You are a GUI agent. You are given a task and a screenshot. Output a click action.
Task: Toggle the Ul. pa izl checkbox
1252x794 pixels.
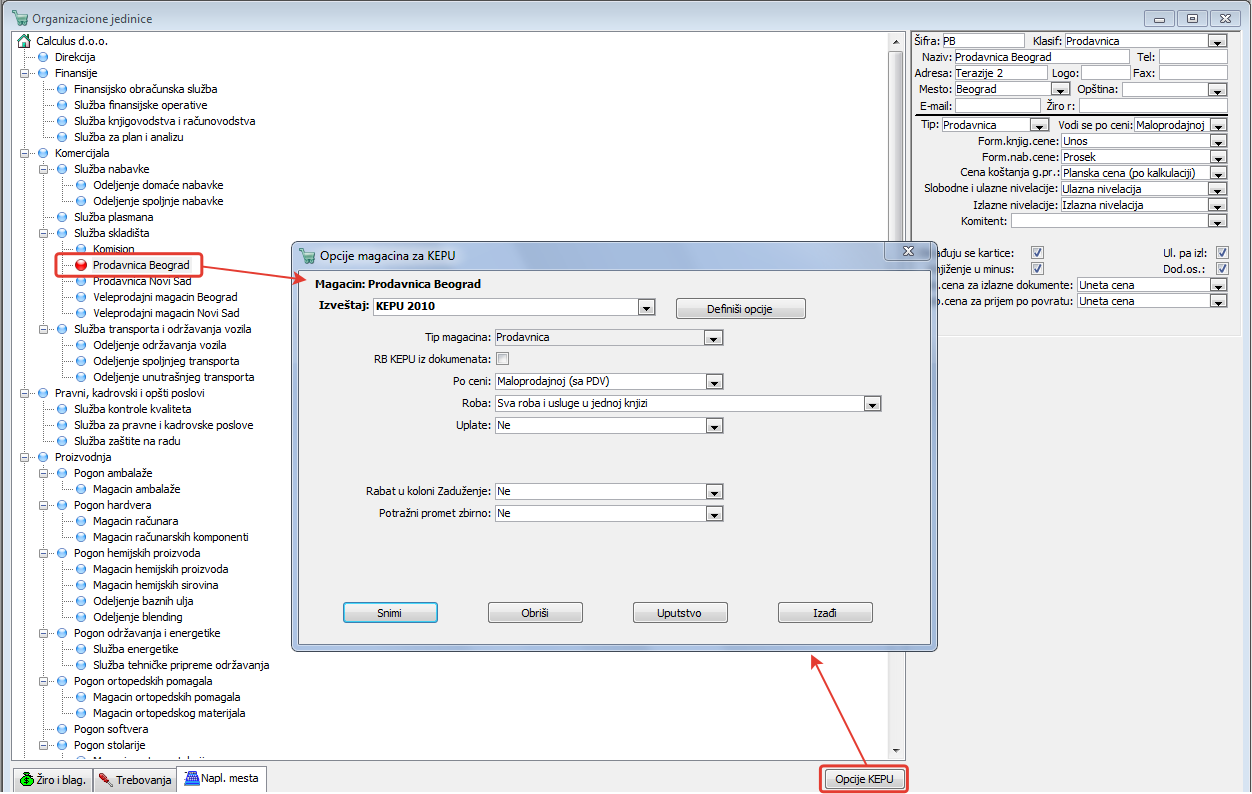click(x=1222, y=253)
